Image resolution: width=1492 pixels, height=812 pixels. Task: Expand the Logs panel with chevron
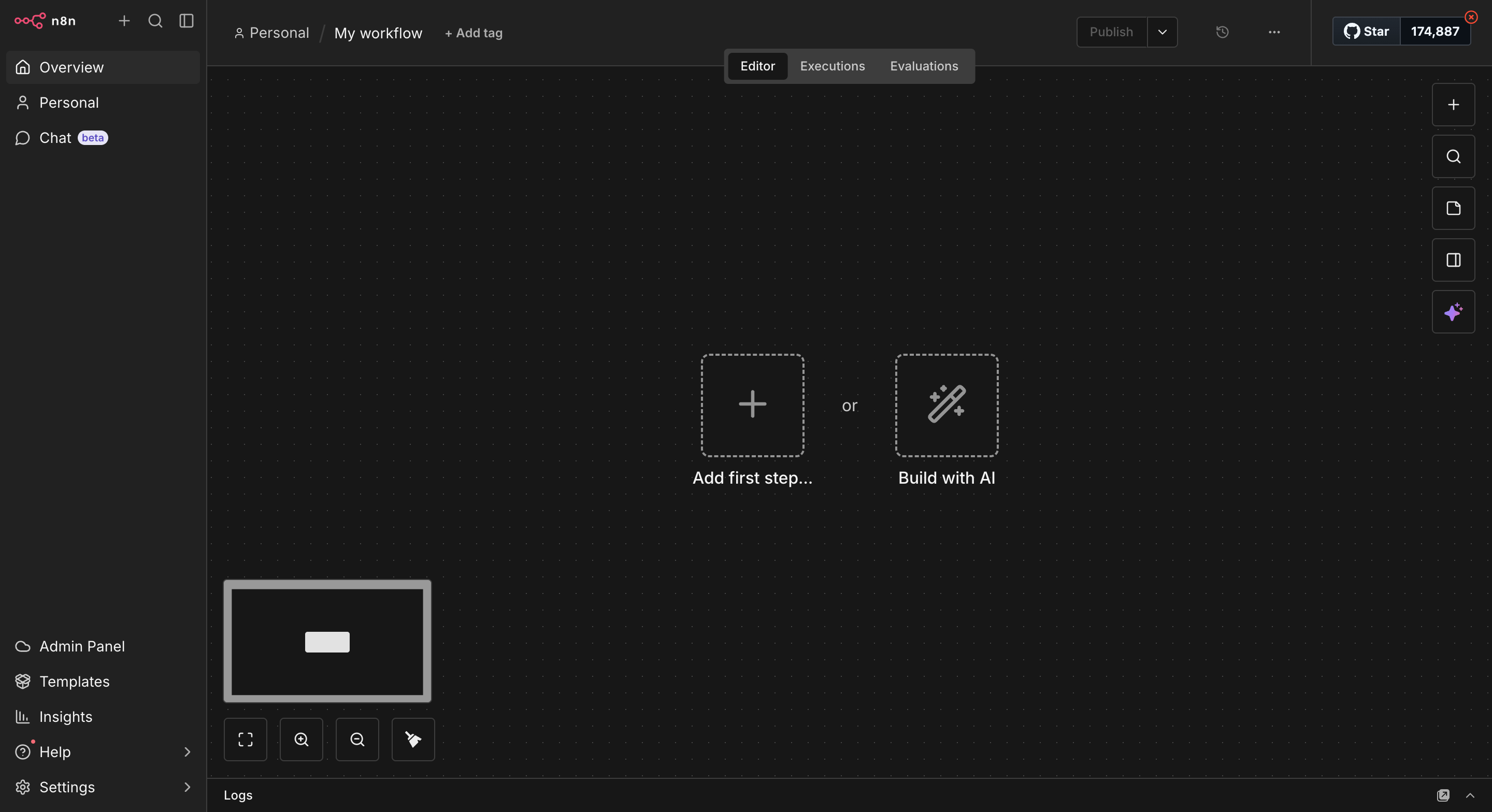point(1469,795)
